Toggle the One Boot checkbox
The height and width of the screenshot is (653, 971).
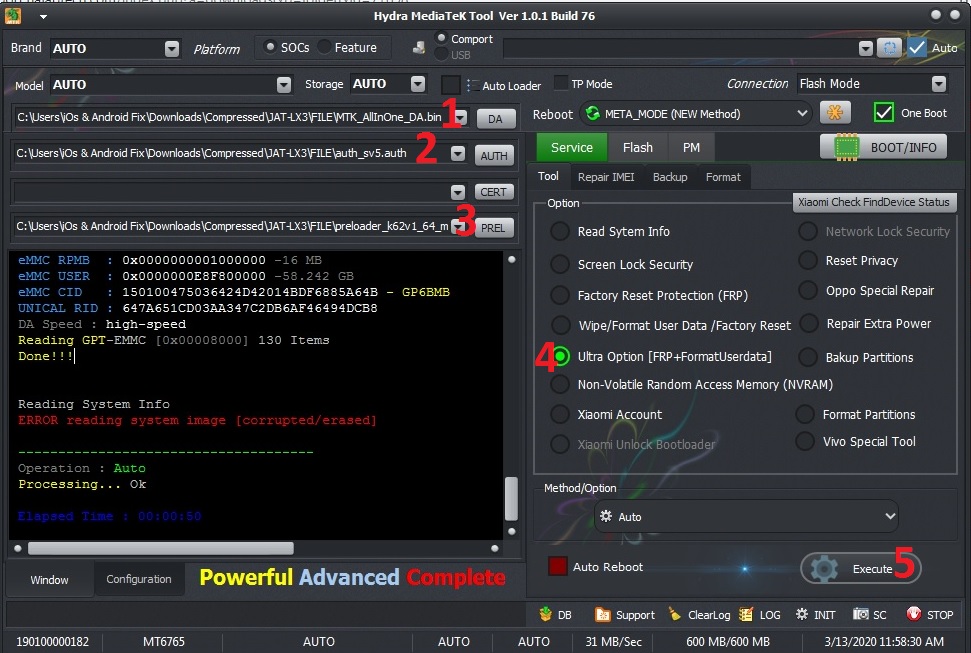coord(883,113)
